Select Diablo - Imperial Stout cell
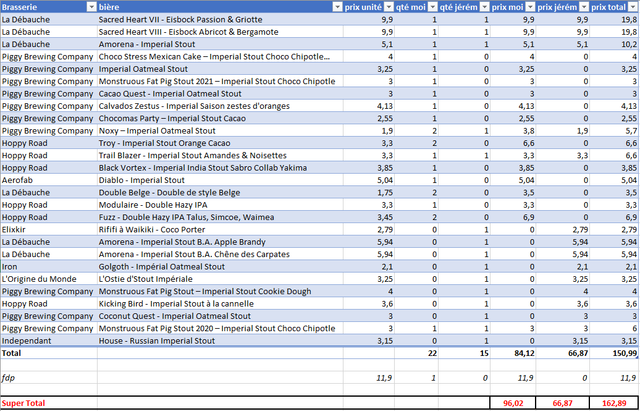The width and height of the screenshot is (640, 411). pyautogui.click(x=220, y=180)
